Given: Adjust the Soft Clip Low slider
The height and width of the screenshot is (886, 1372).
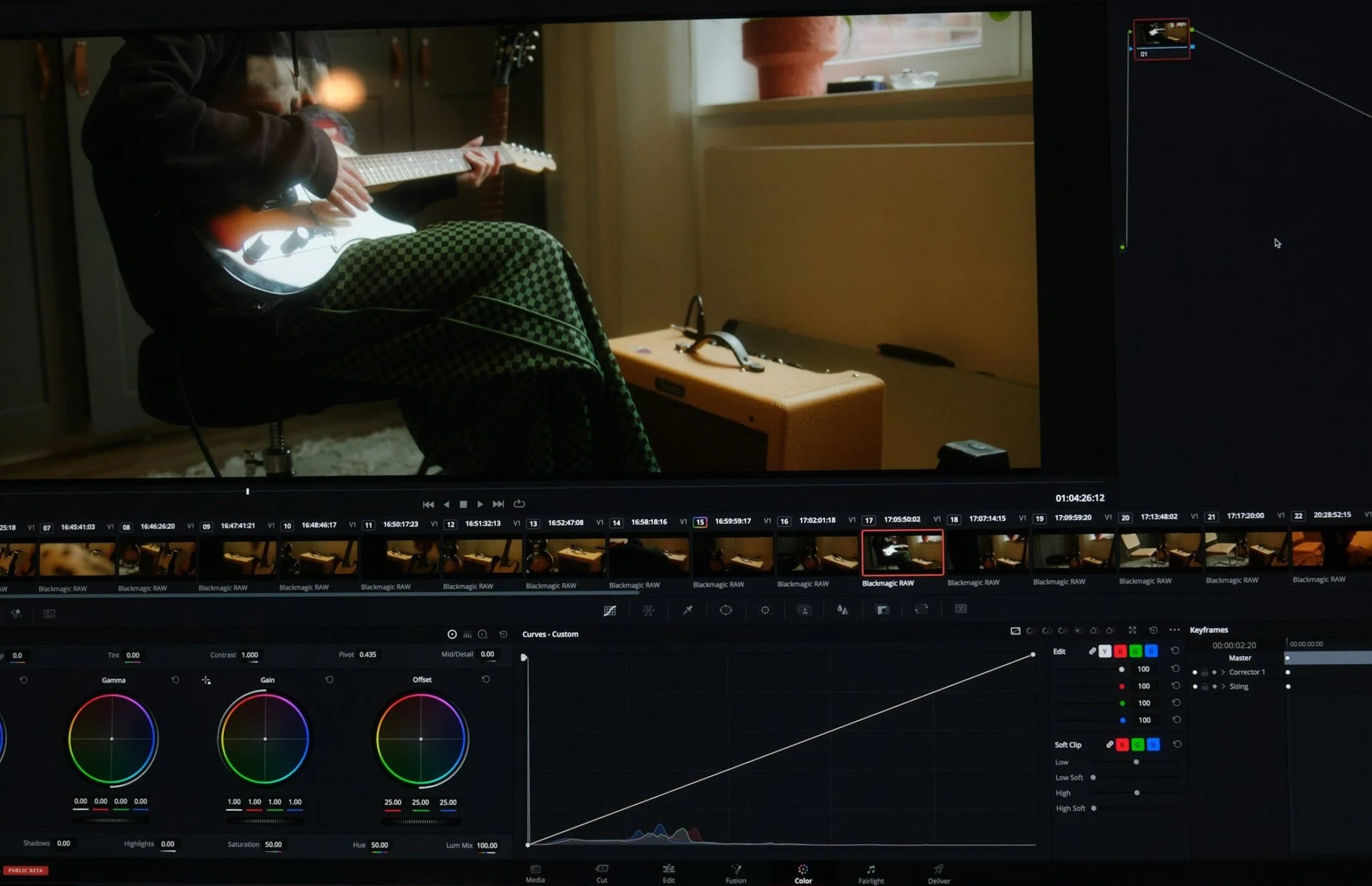Looking at the screenshot, I should tap(1136, 762).
